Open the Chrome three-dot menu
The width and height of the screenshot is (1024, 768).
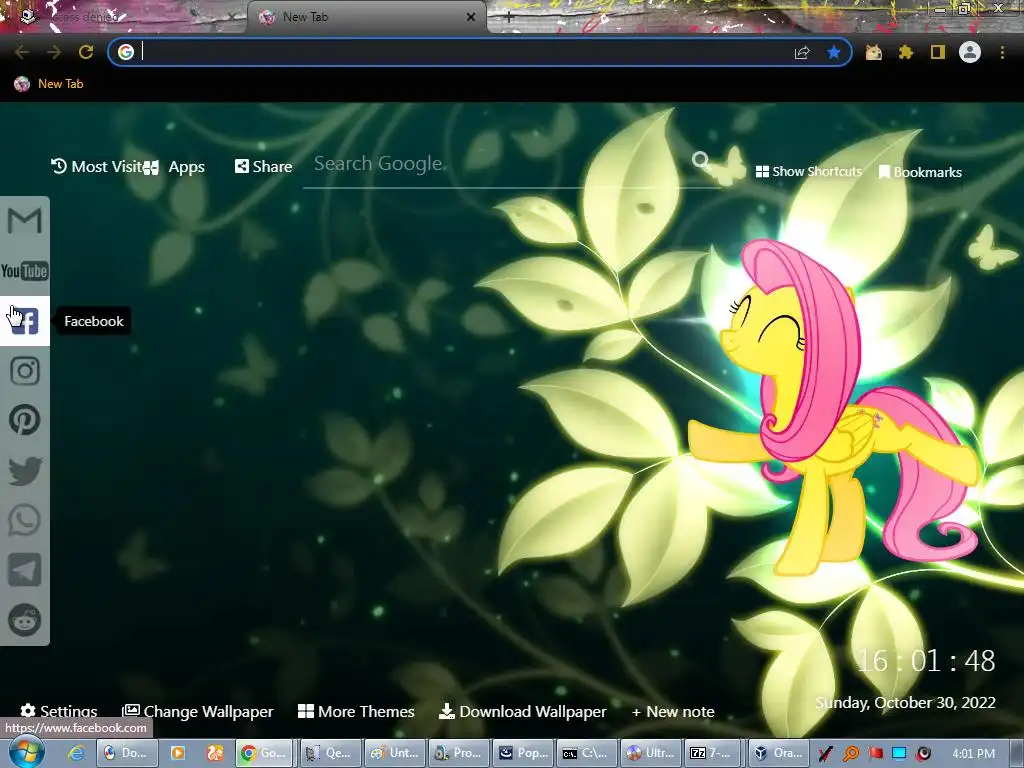1002,52
